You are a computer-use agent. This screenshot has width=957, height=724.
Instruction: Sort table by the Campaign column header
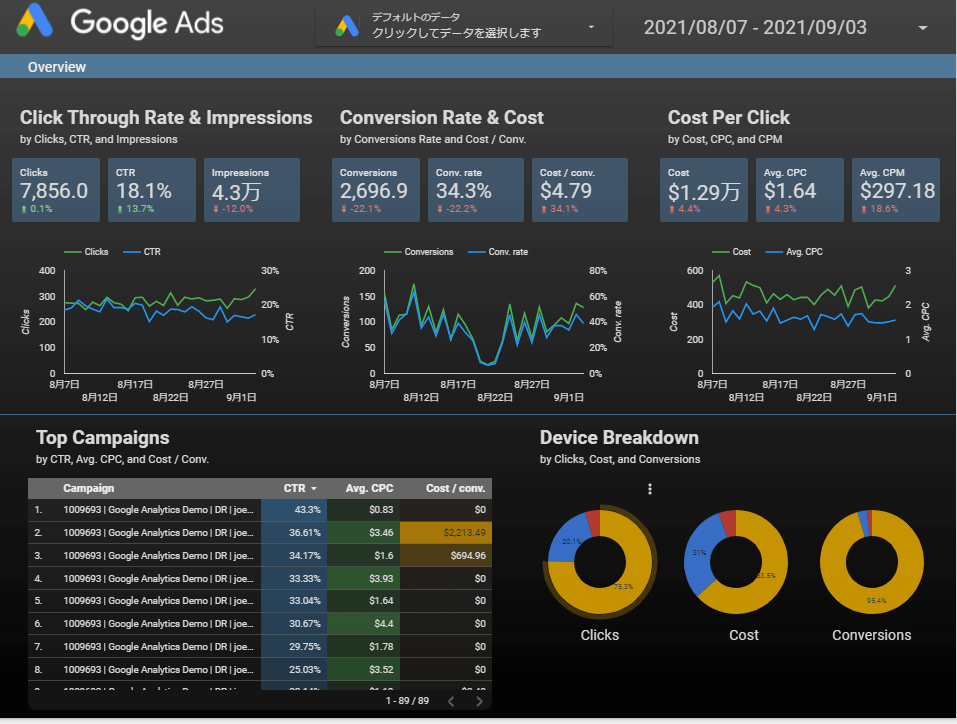(88, 488)
